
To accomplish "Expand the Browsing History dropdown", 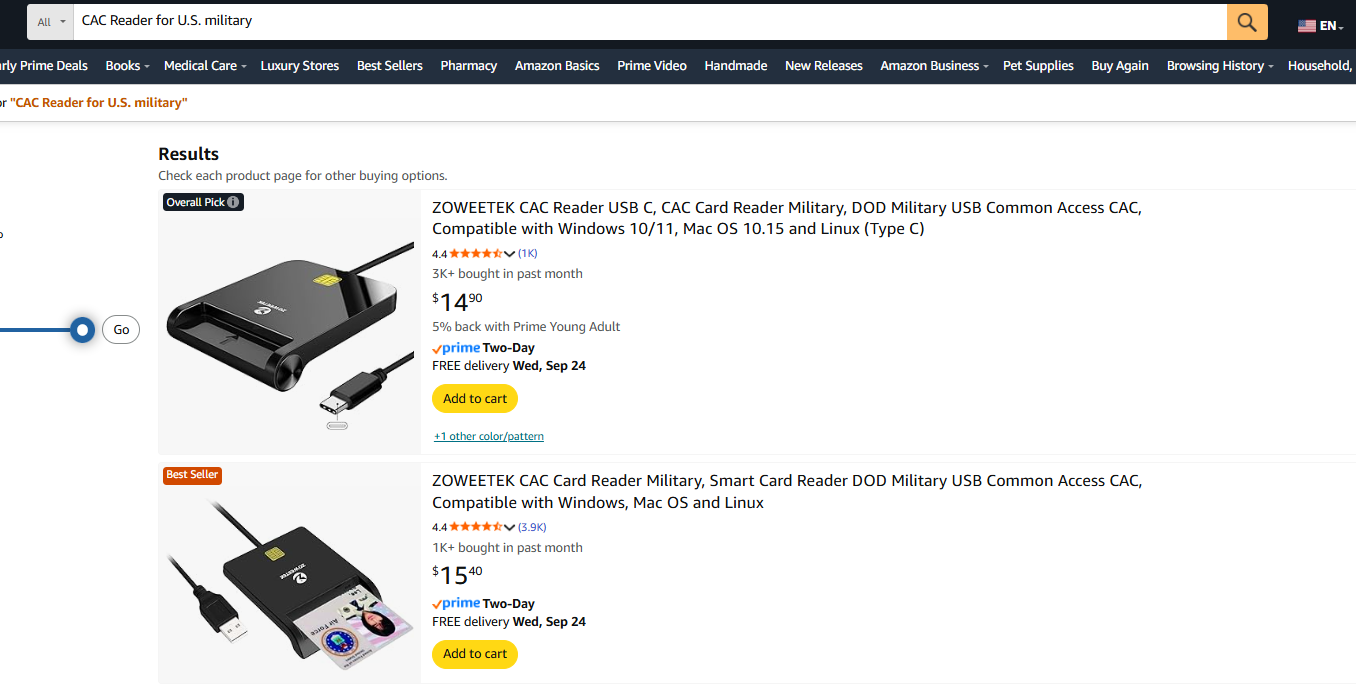I will pyautogui.click(x=1219, y=66).
